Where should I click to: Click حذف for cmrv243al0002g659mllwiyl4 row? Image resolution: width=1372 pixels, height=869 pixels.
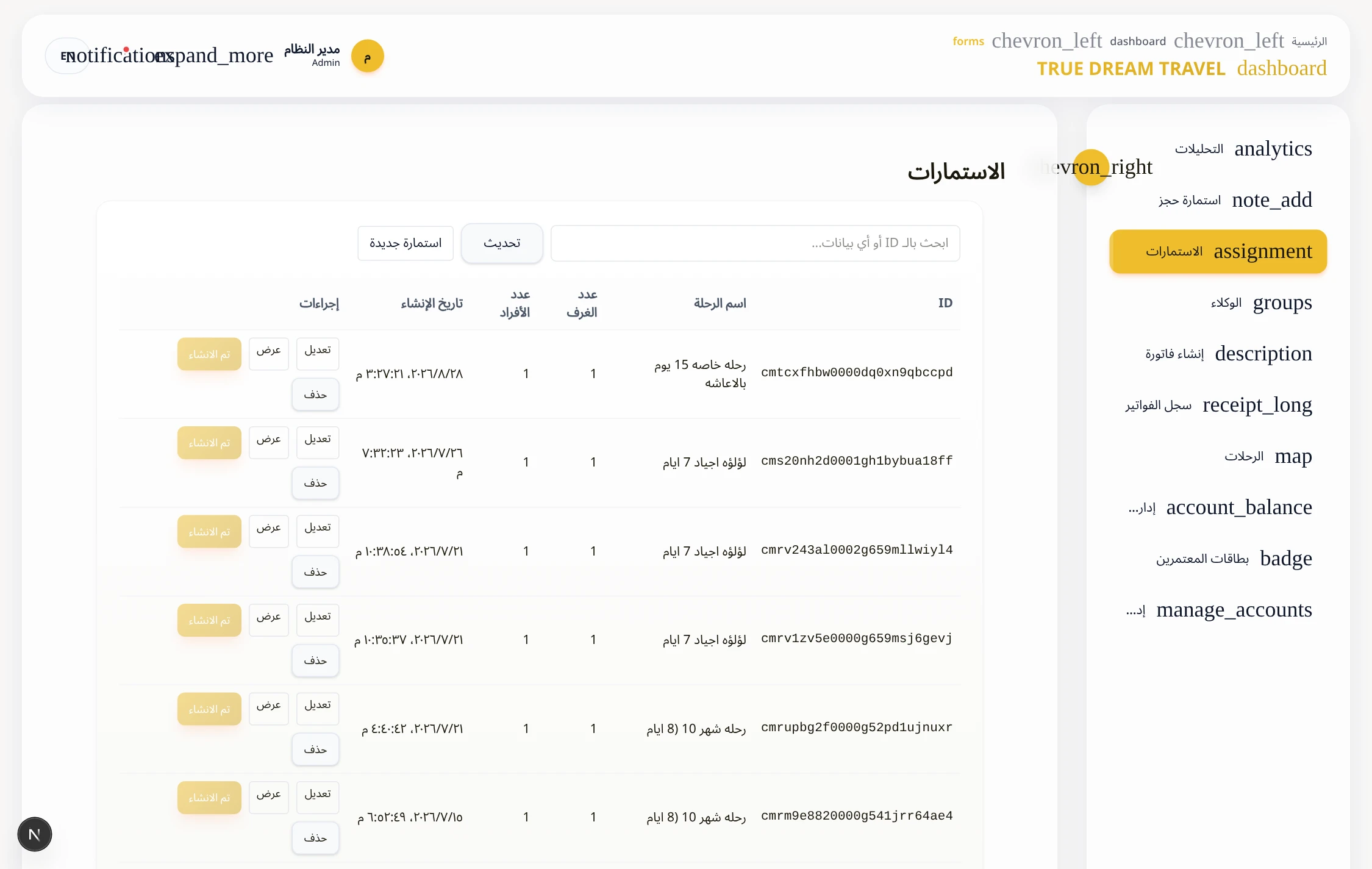coord(315,572)
